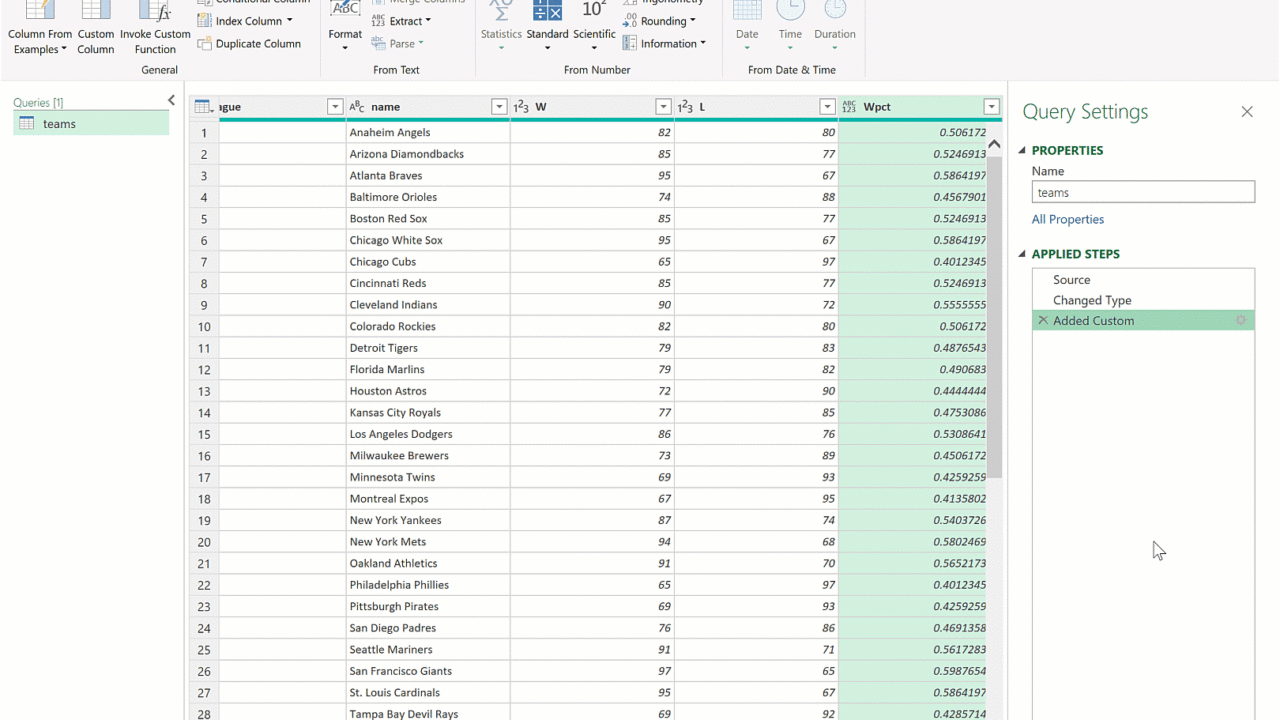Expand the Index Column dropdown
Viewport: 1280px width, 720px height.
click(289, 21)
